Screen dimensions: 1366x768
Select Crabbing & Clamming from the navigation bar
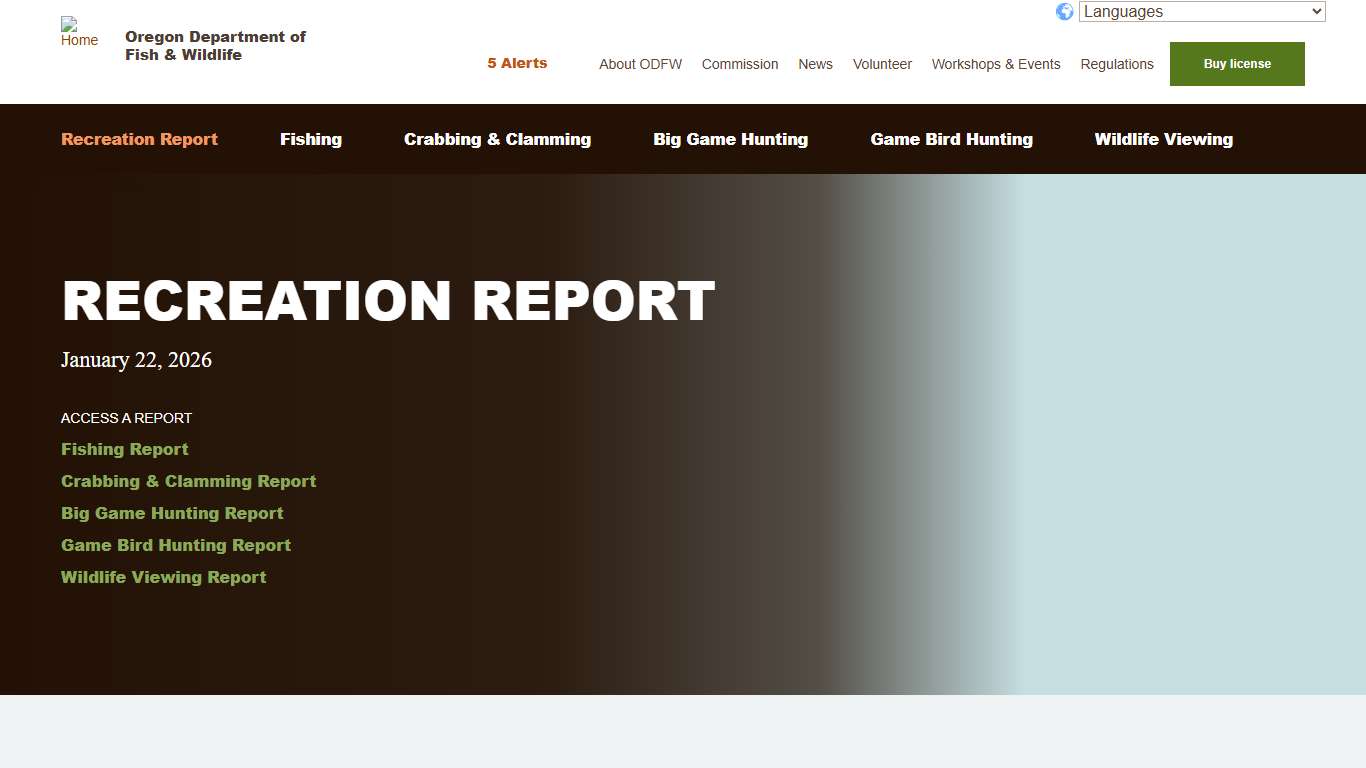tap(497, 139)
